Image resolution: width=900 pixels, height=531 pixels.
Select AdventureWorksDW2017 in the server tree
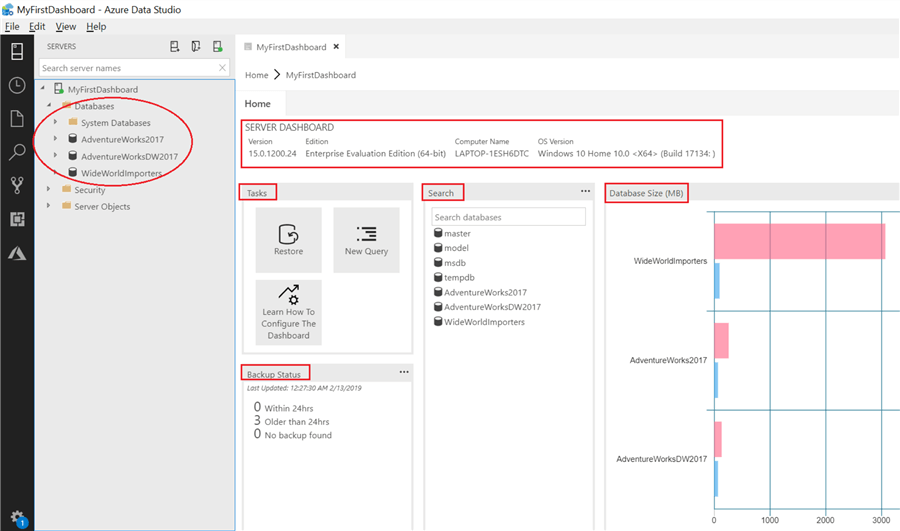point(129,156)
